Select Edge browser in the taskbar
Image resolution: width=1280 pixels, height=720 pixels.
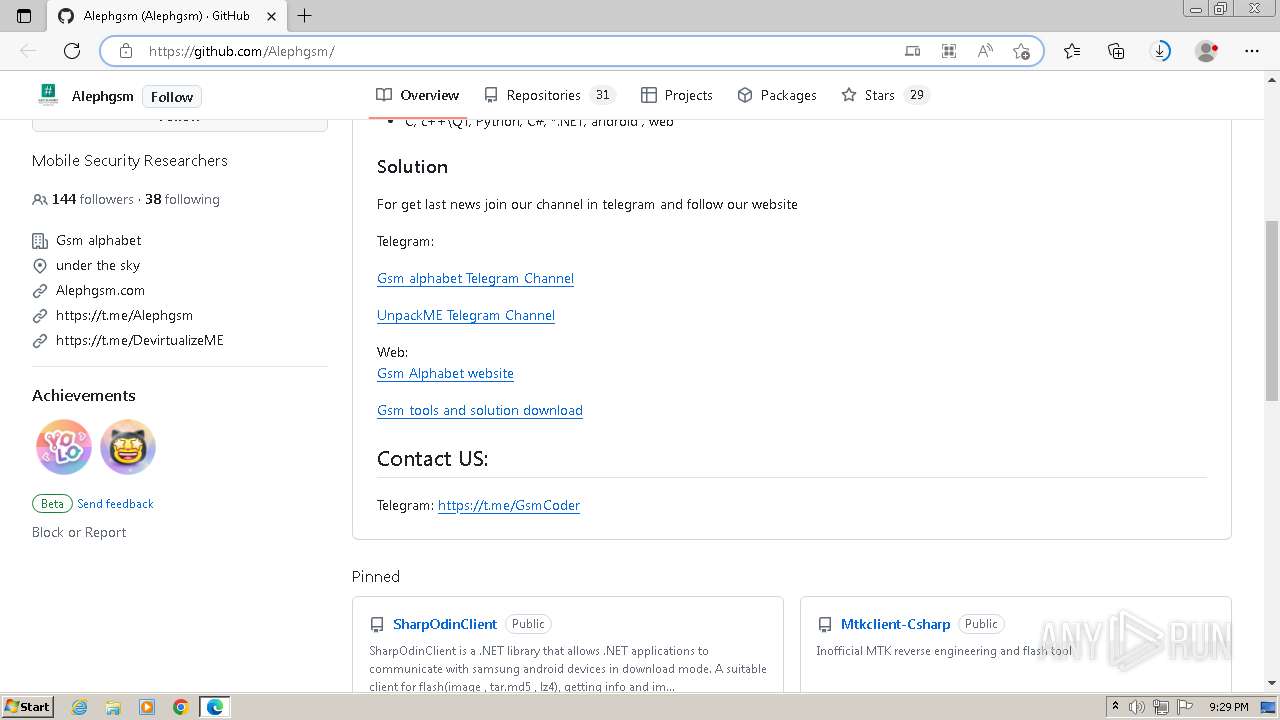(x=215, y=707)
